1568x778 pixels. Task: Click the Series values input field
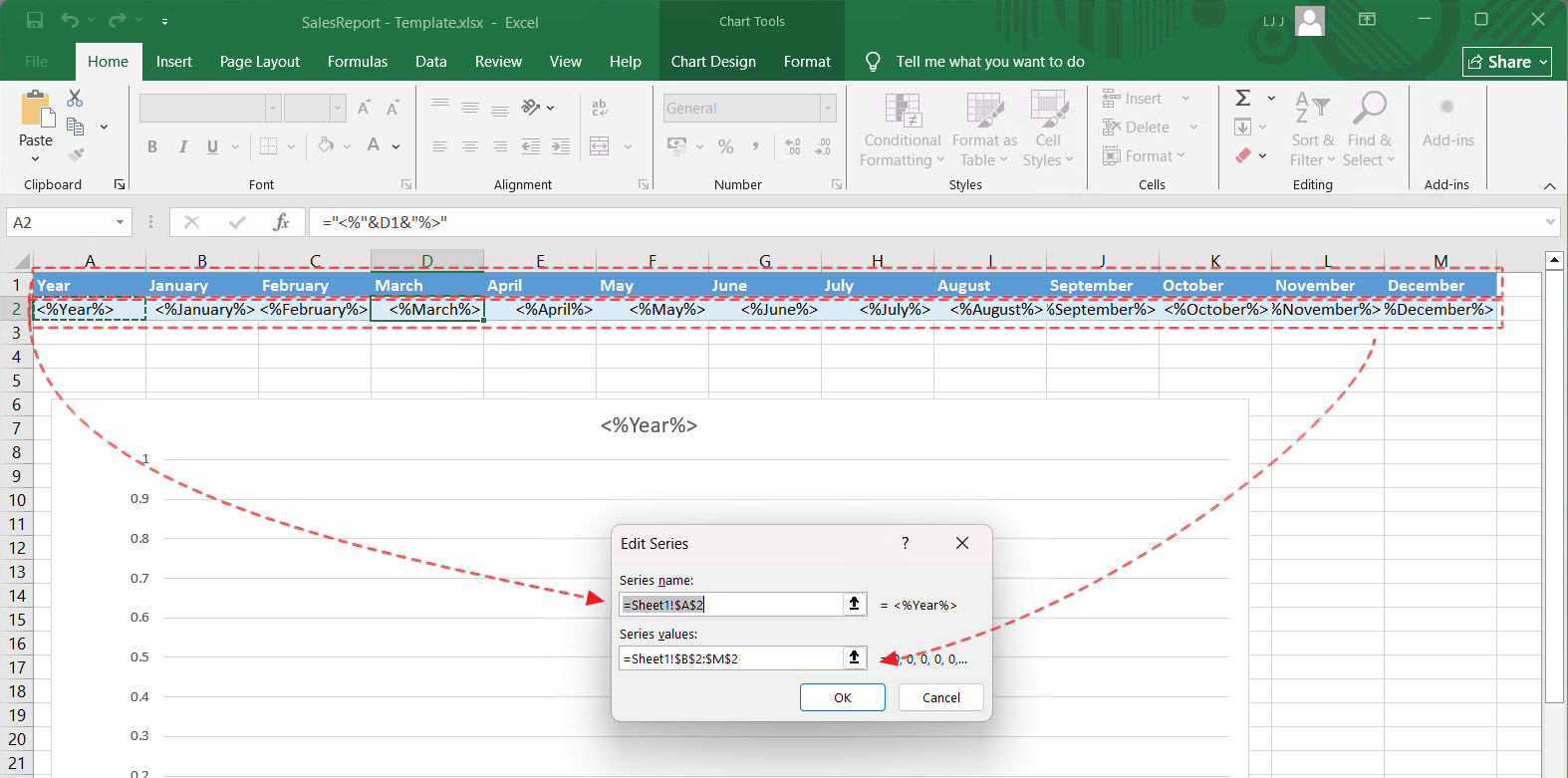(x=730, y=658)
